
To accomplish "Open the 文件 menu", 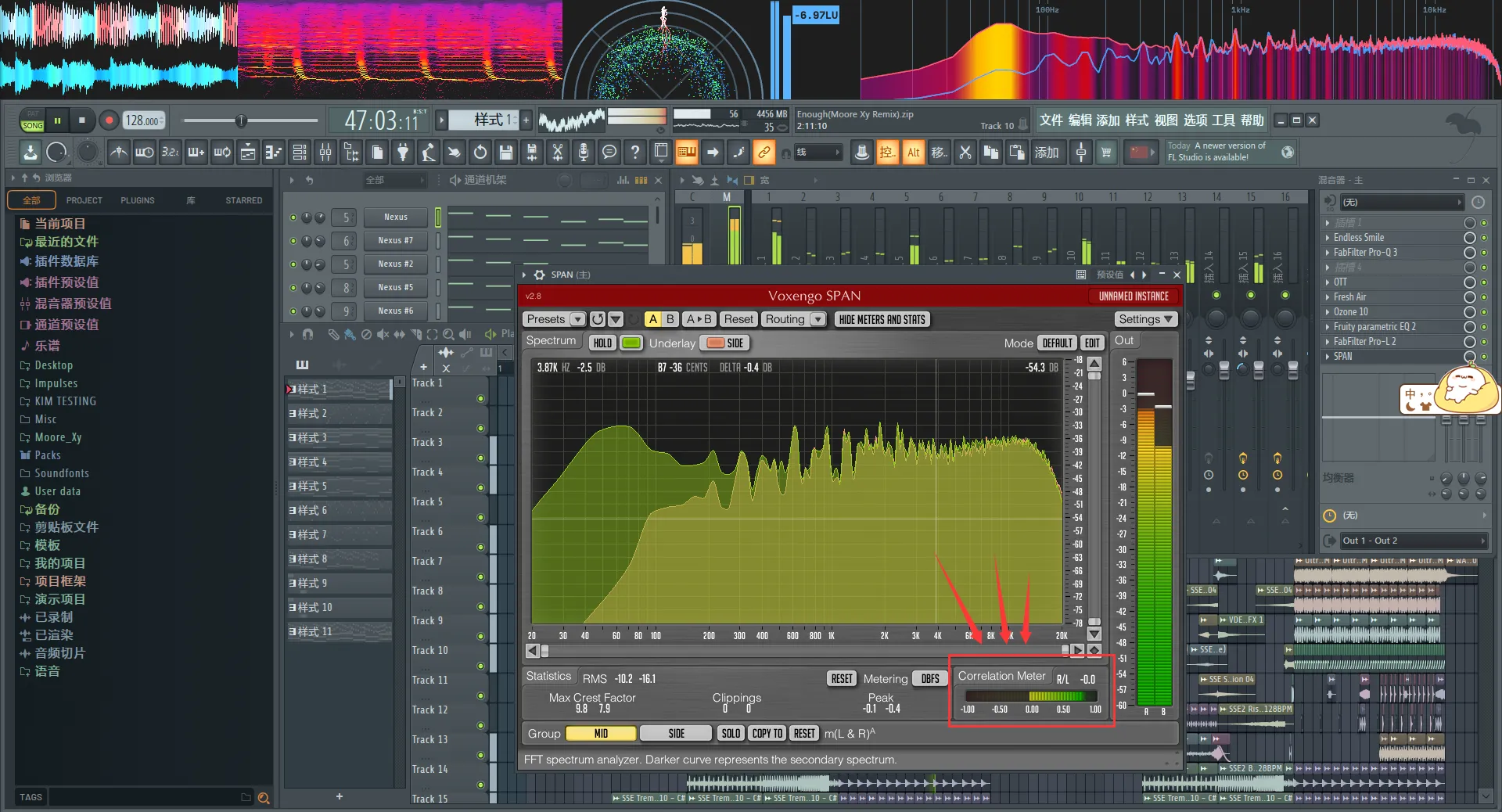I will click(x=1051, y=120).
